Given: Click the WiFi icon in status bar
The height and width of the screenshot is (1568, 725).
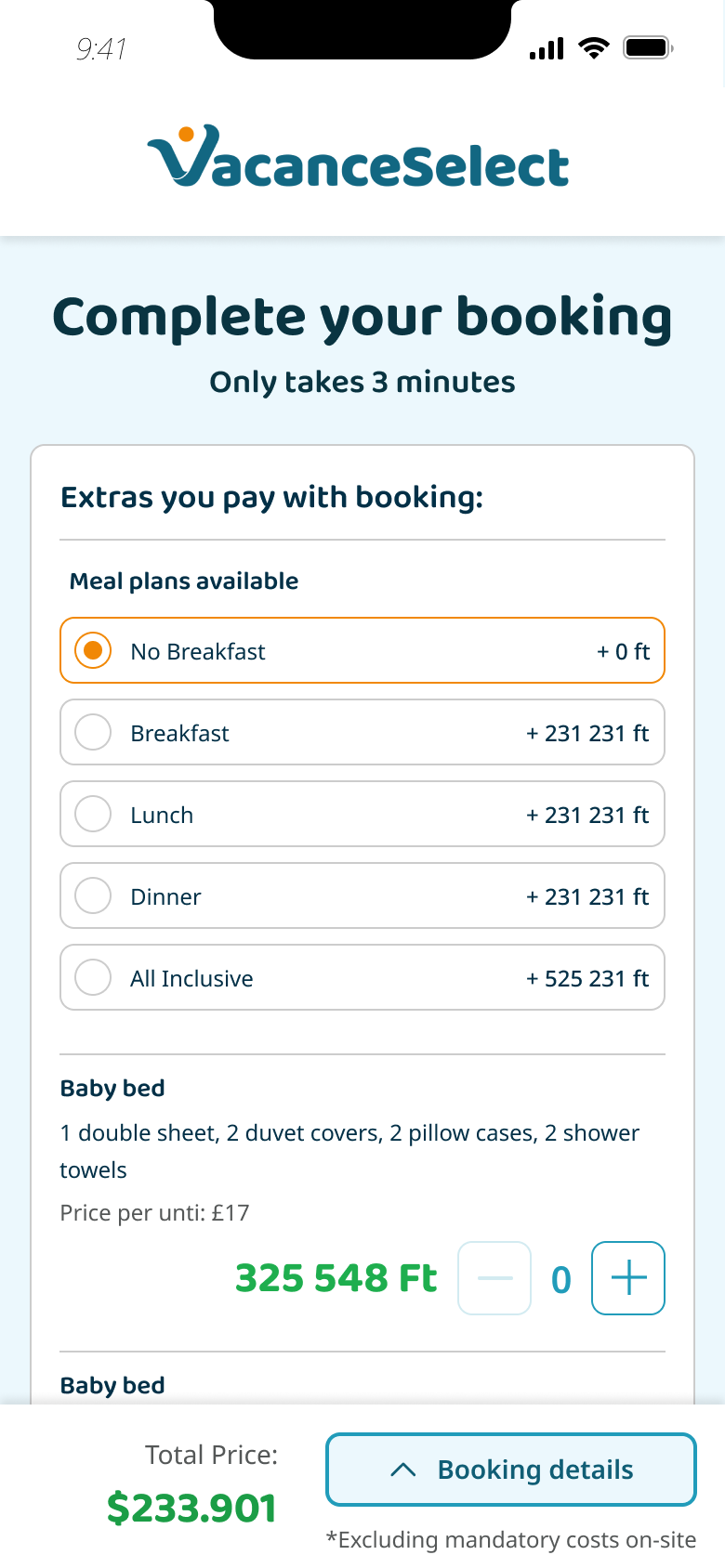Looking at the screenshot, I should tap(593, 48).
